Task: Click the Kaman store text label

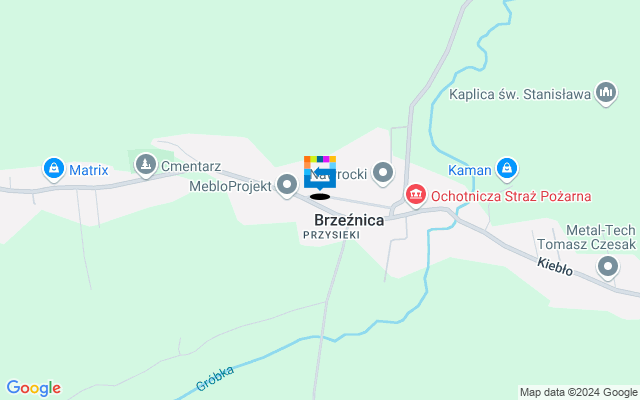Action: click(470, 170)
